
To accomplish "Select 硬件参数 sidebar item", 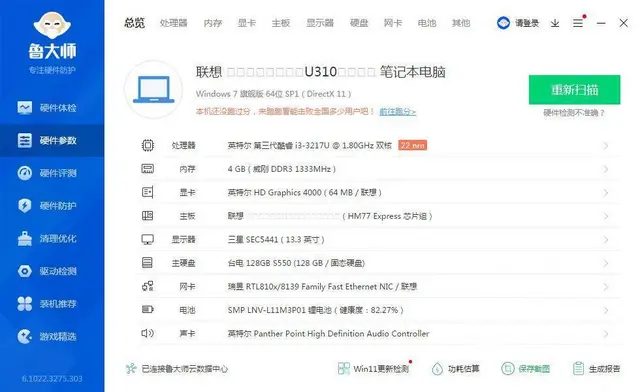I will [x=52, y=140].
